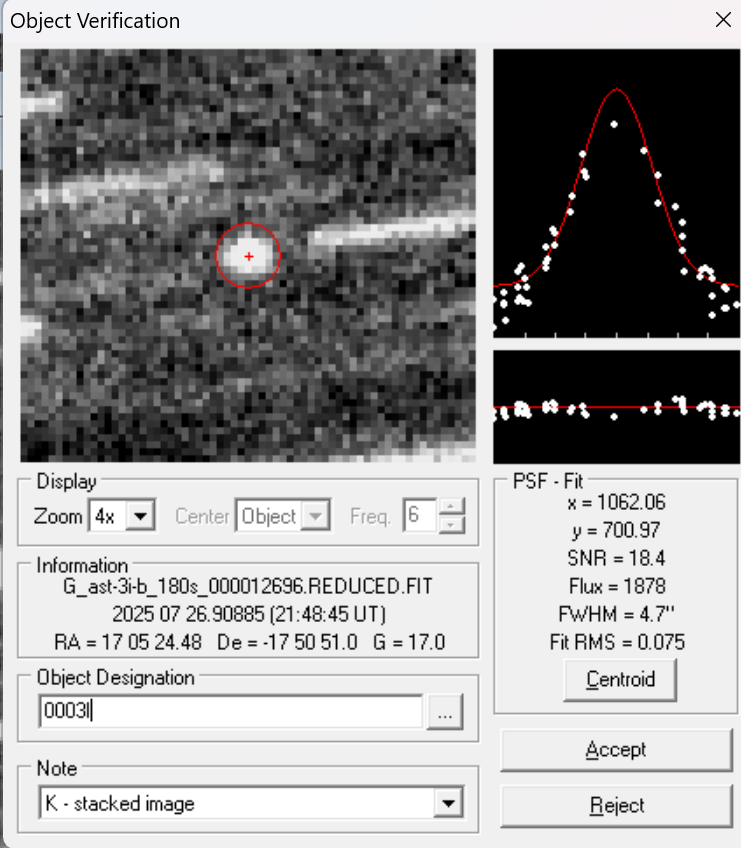Expand the Note dropdown list
This screenshot has width=741, height=848.
tap(450, 803)
